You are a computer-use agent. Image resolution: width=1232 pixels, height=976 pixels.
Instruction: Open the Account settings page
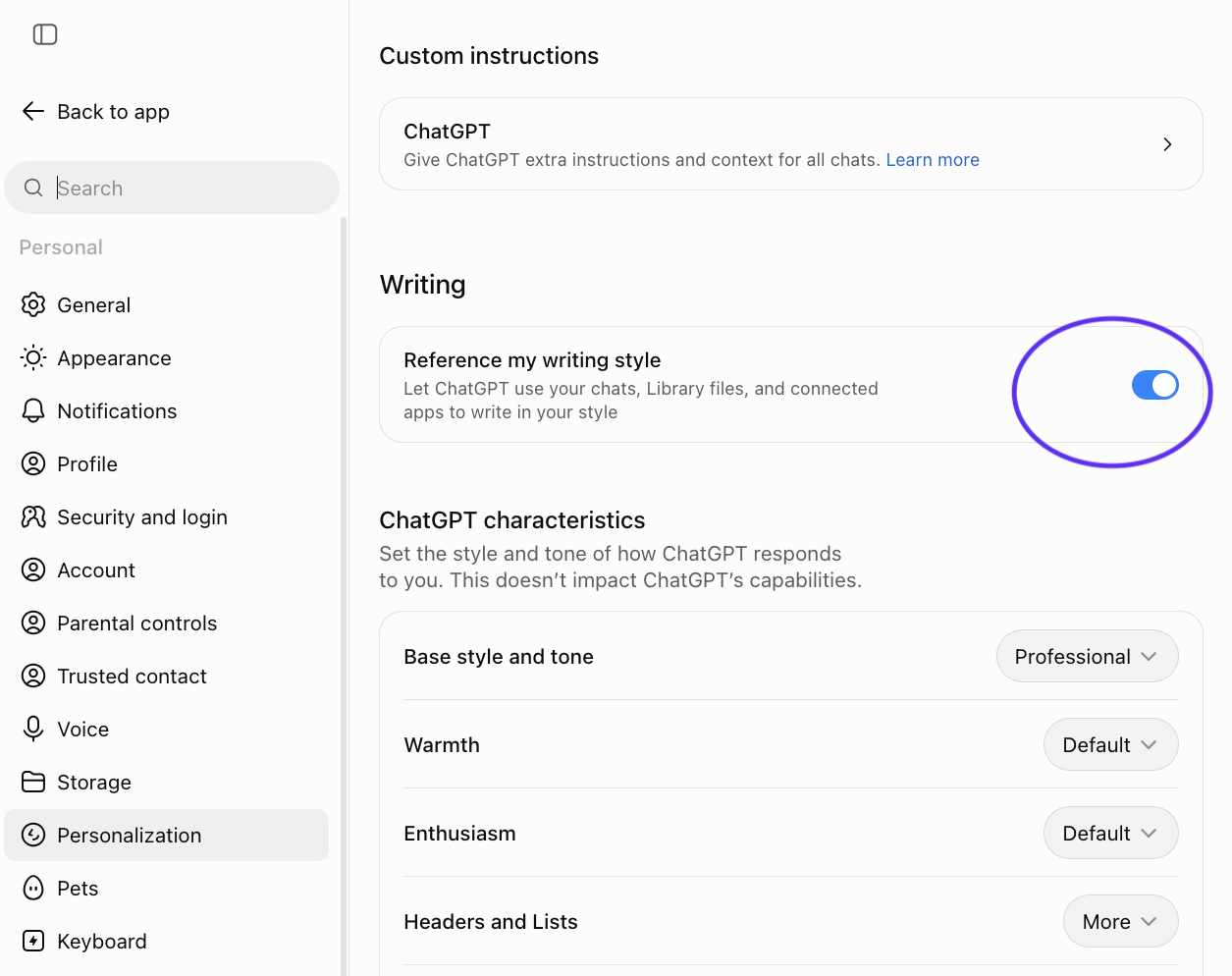coord(167,569)
